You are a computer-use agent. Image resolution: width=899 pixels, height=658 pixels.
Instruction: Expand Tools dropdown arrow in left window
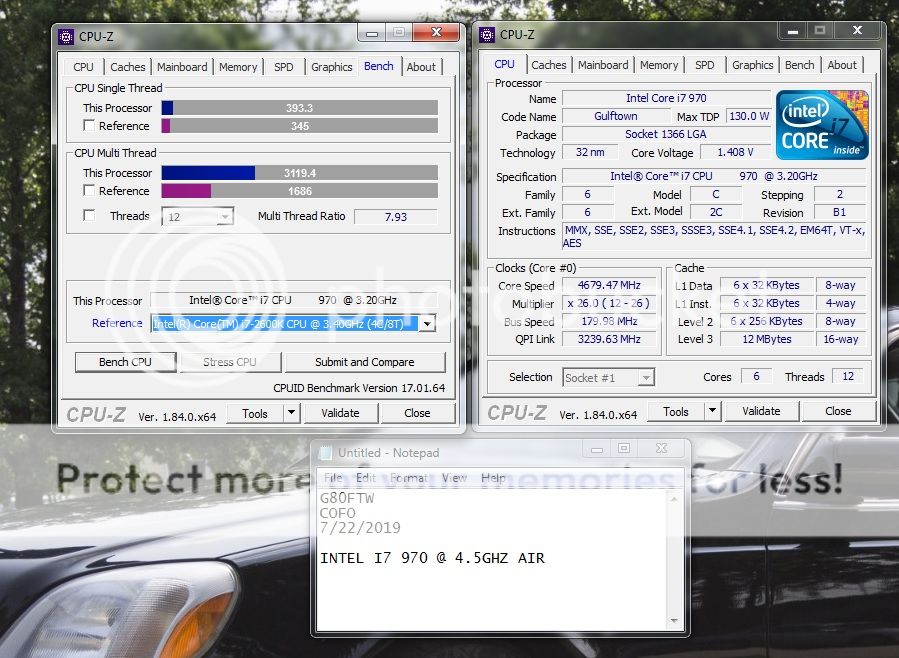tap(291, 412)
